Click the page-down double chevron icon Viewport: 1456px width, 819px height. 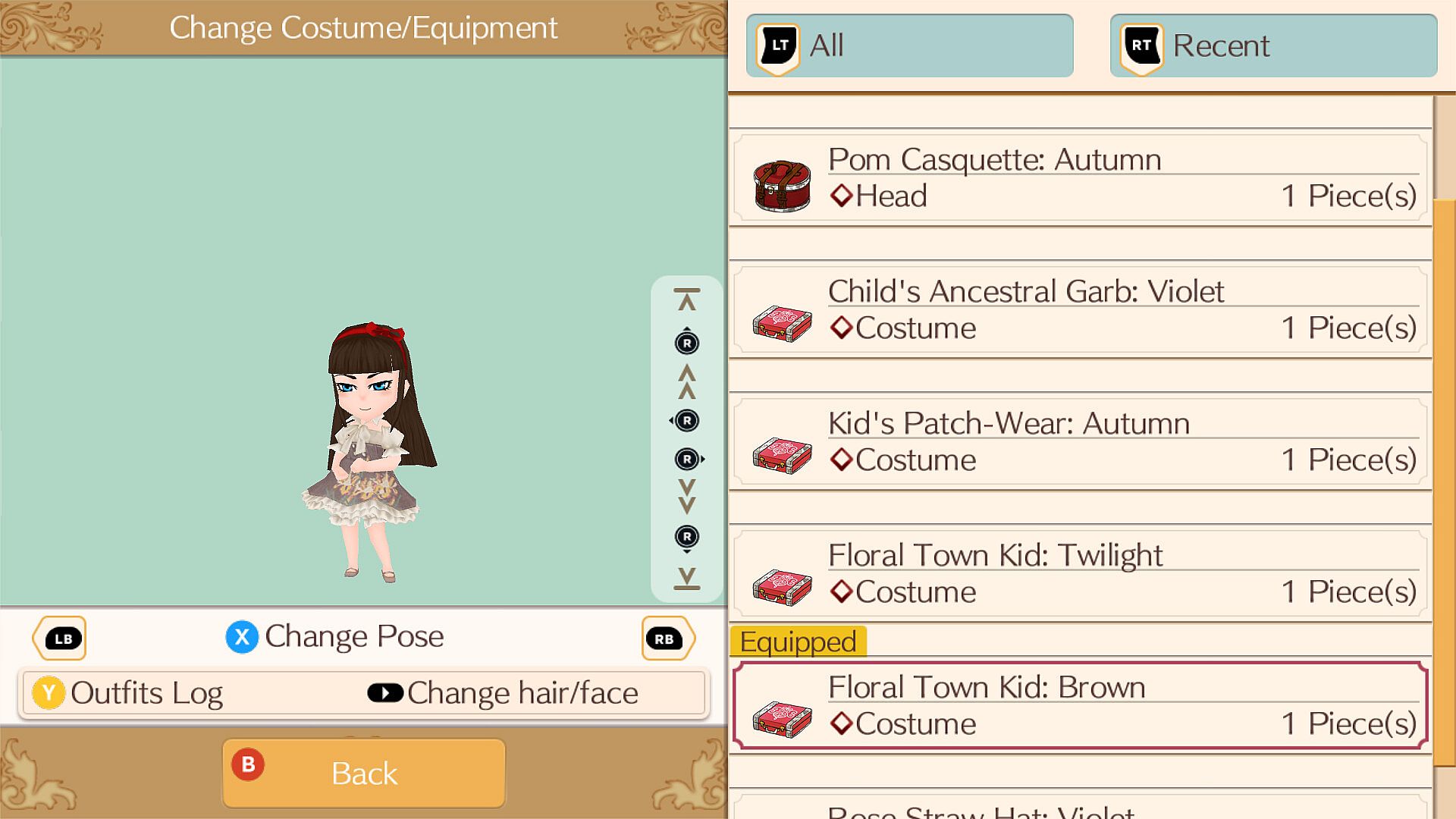pyautogui.click(x=687, y=497)
